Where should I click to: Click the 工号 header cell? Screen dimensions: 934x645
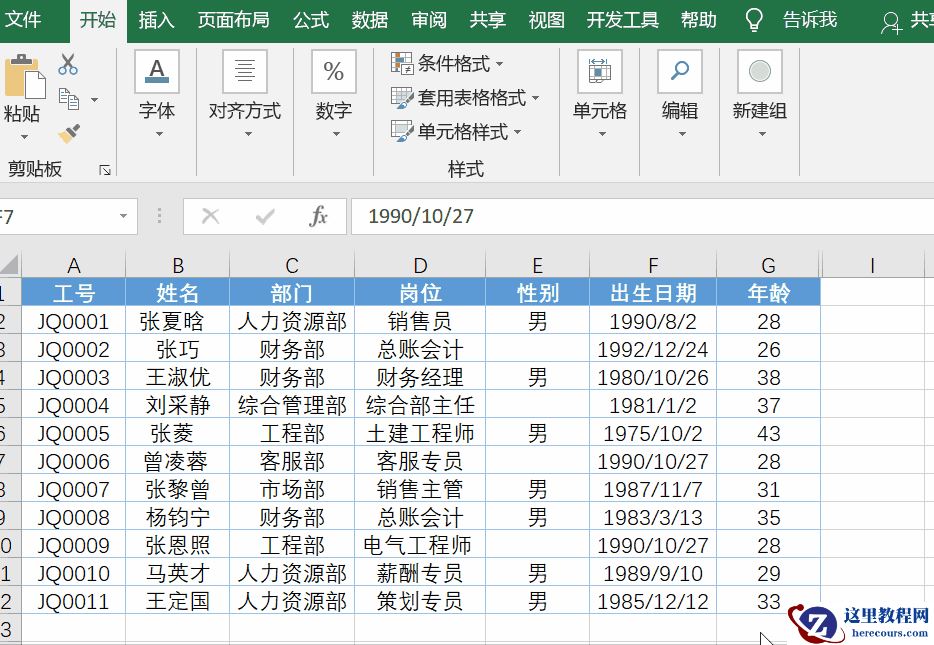click(x=73, y=292)
